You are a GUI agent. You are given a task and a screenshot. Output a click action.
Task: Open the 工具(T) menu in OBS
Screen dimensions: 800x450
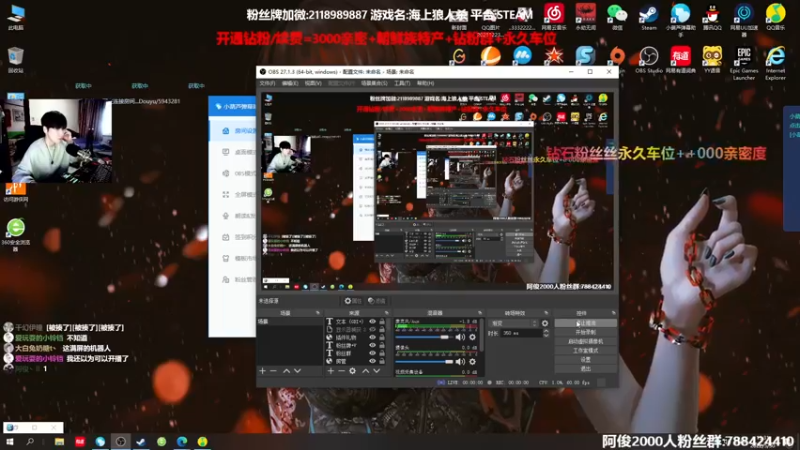coord(402,83)
